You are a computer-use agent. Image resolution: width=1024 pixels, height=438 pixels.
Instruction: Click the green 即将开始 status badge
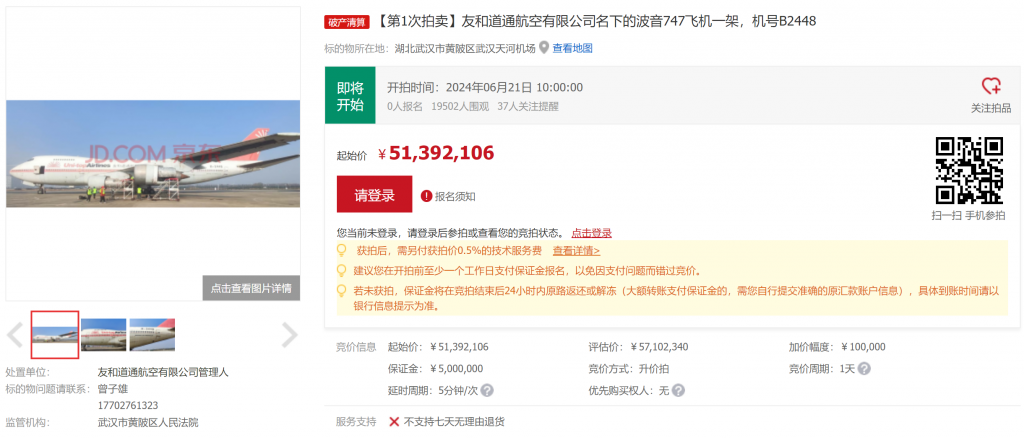pos(350,96)
